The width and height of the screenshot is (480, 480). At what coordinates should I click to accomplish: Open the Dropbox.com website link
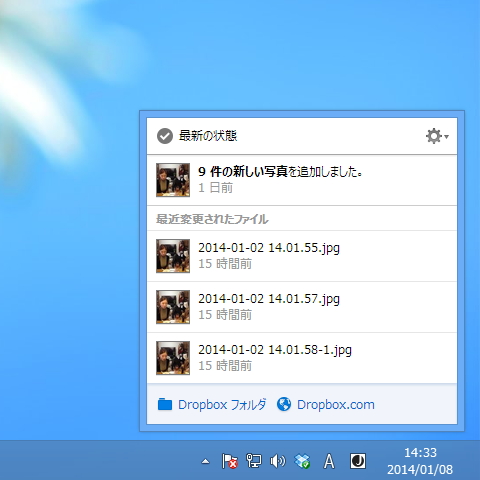point(336,405)
